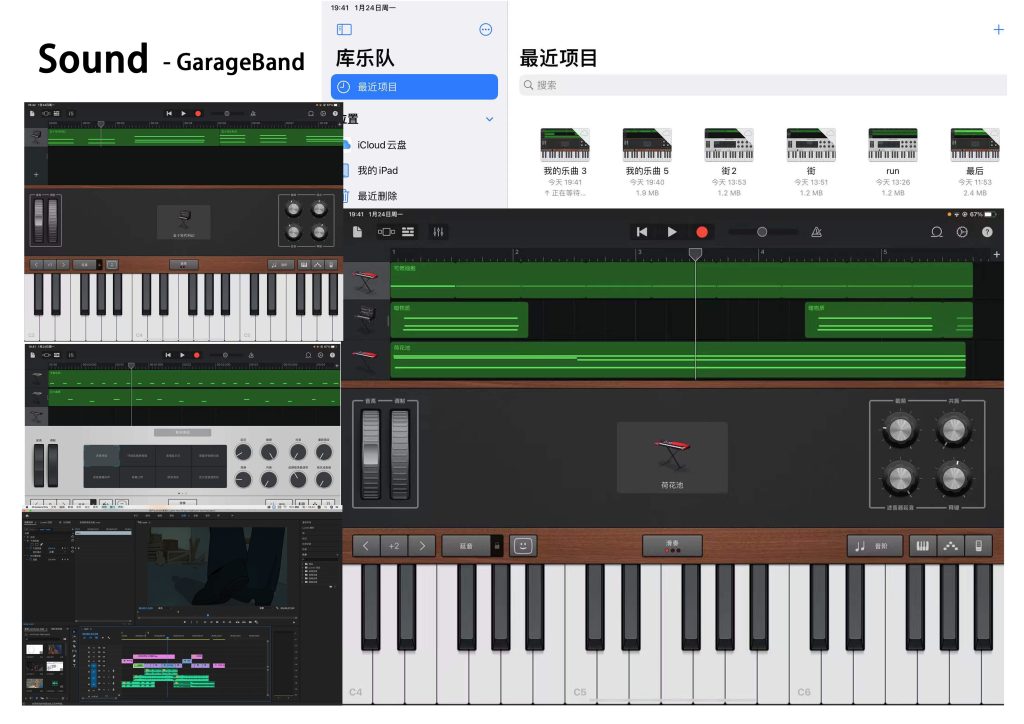The height and width of the screenshot is (724, 1024).
Task: Select the second instrument track header in large GarageBand
Action: click(366, 320)
